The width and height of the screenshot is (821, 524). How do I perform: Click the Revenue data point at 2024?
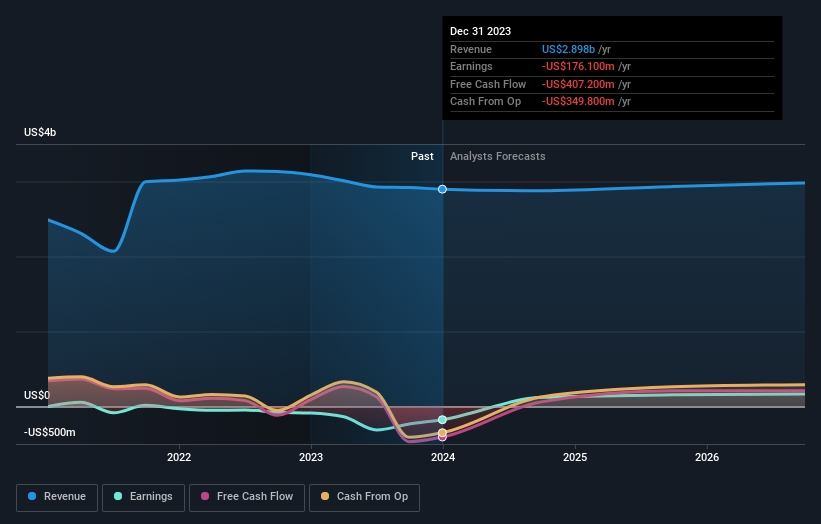click(442, 189)
